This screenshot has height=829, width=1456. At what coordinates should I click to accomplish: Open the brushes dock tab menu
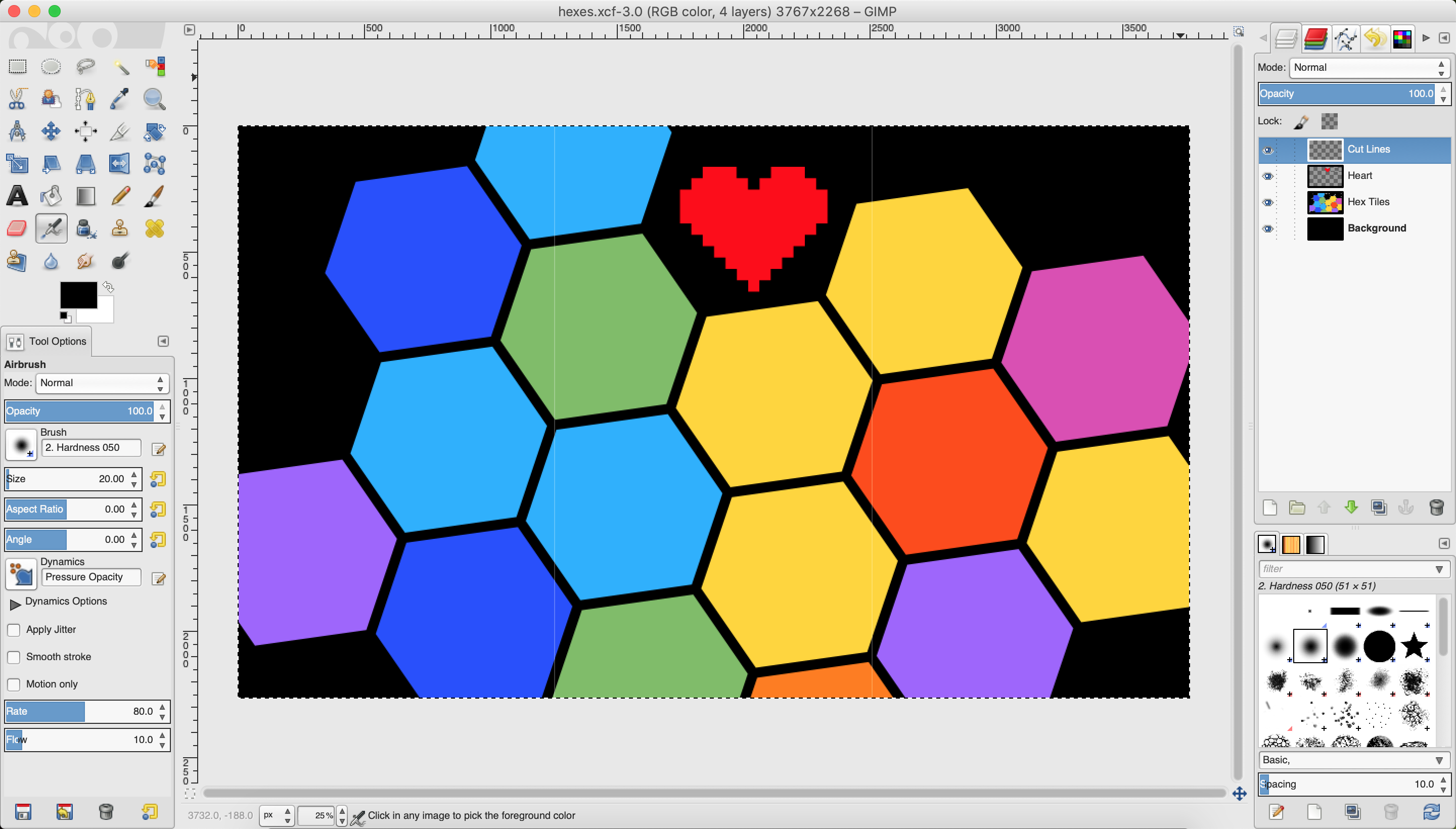pos(1444,543)
